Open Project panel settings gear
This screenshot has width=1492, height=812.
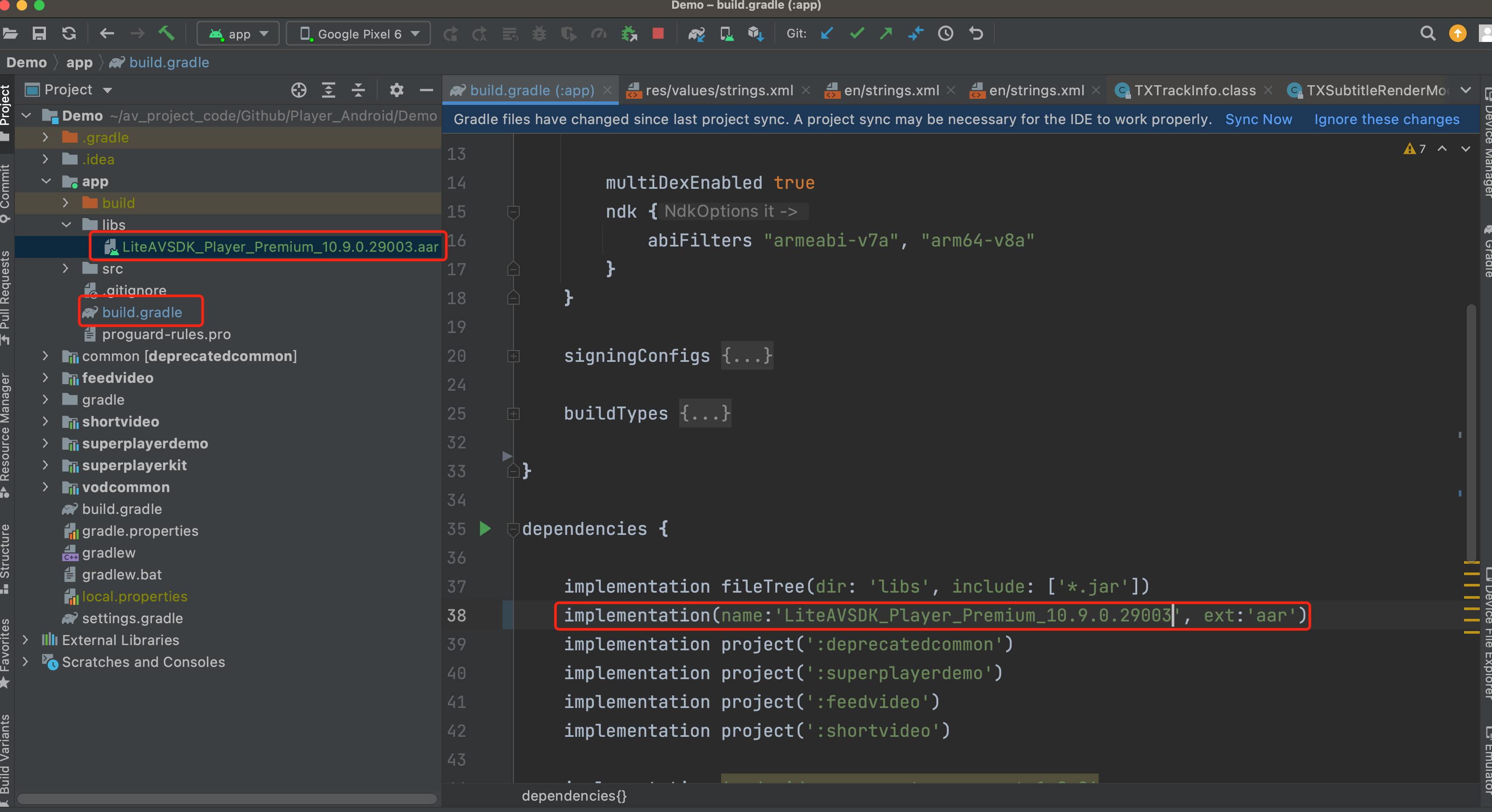point(396,90)
